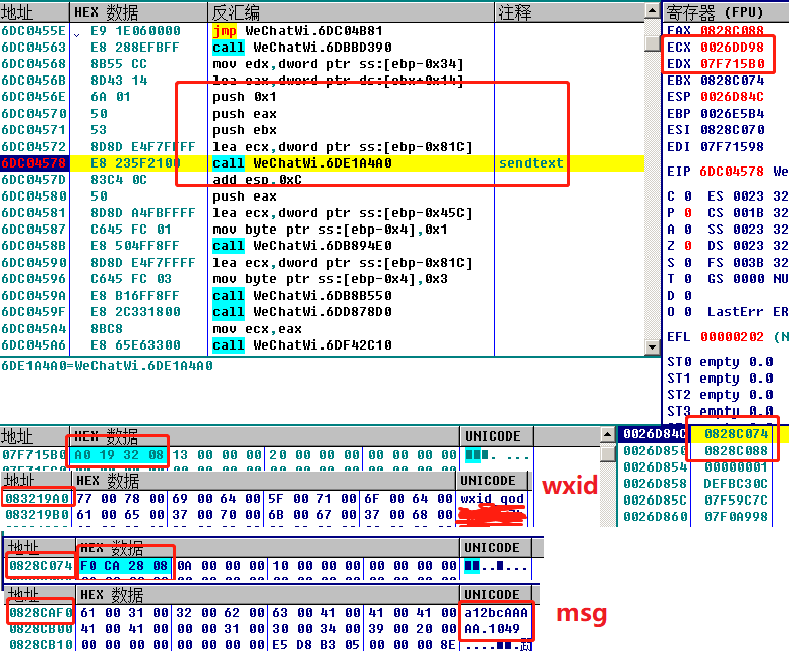Select the push ebx instruction
Image resolution: width=789 pixels, height=654 pixels.
pyautogui.click(x=244, y=130)
